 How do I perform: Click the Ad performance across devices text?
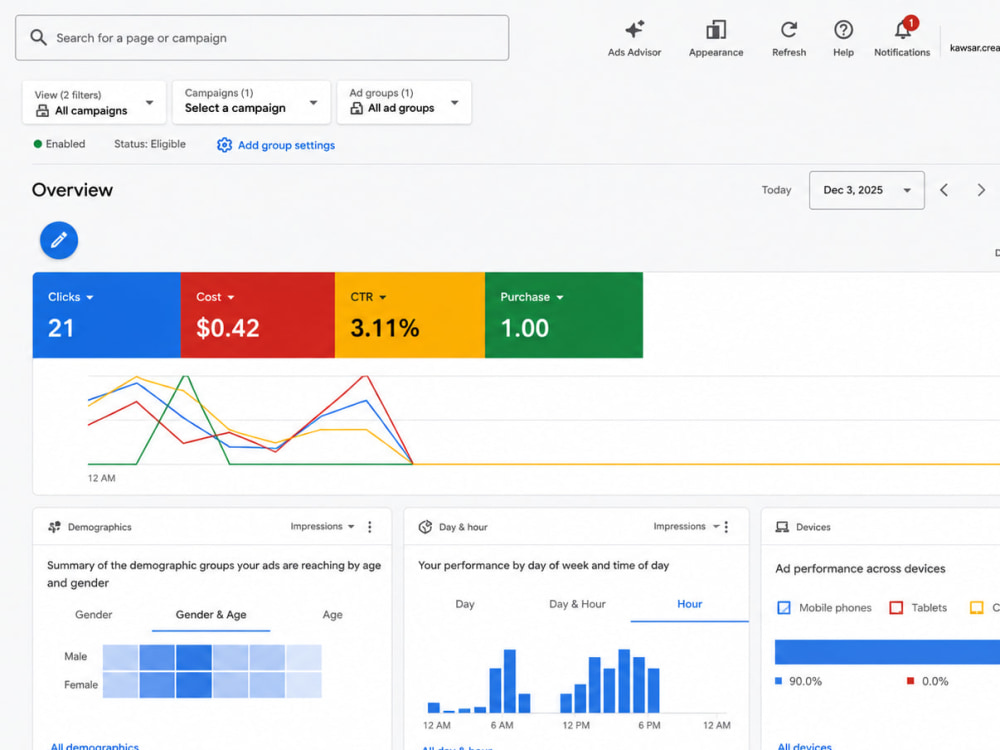pyautogui.click(x=860, y=569)
